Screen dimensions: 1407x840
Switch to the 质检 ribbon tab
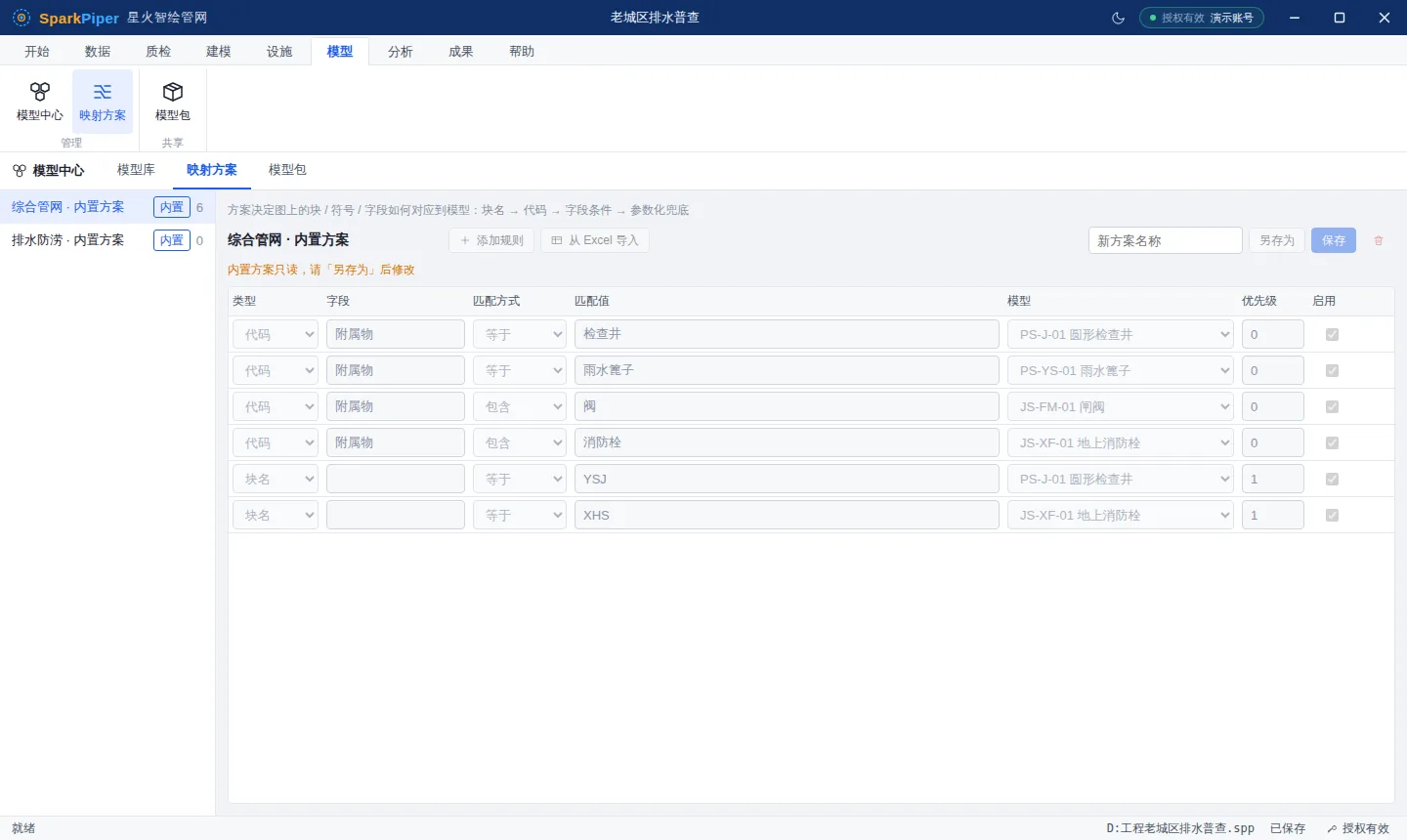tap(158, 52)
